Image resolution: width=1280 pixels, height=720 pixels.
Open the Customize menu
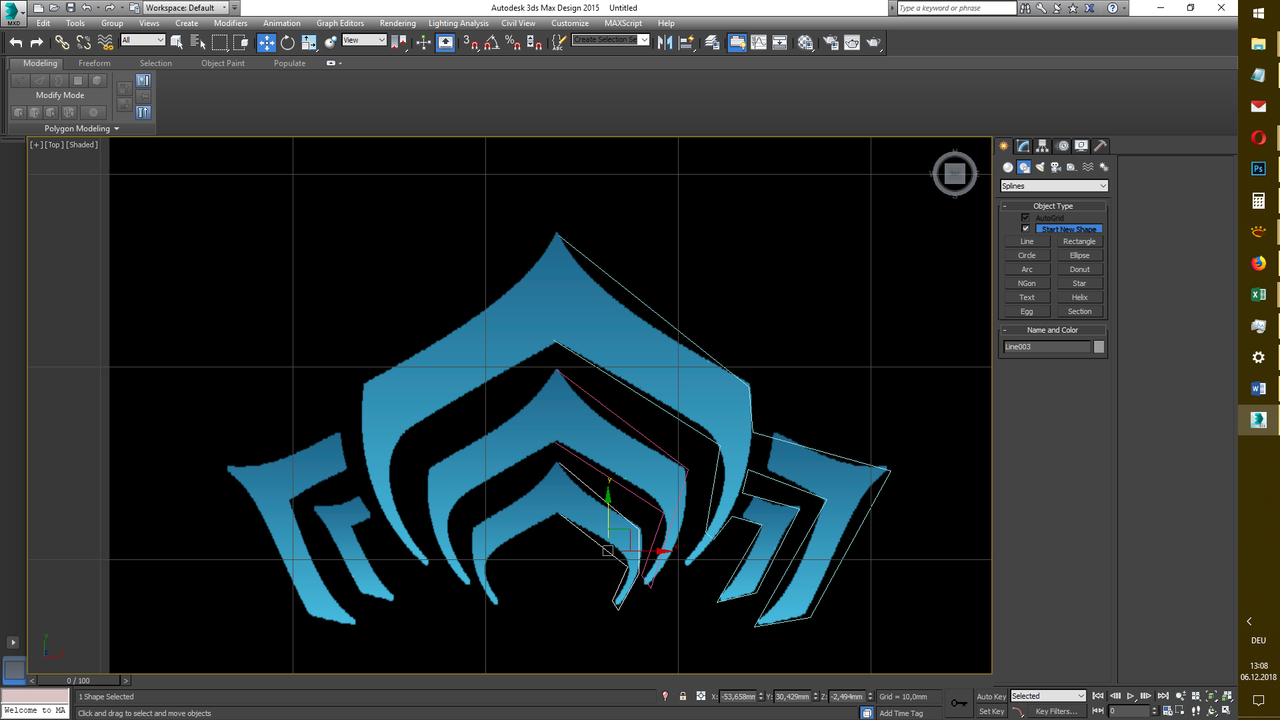[570, 23]
